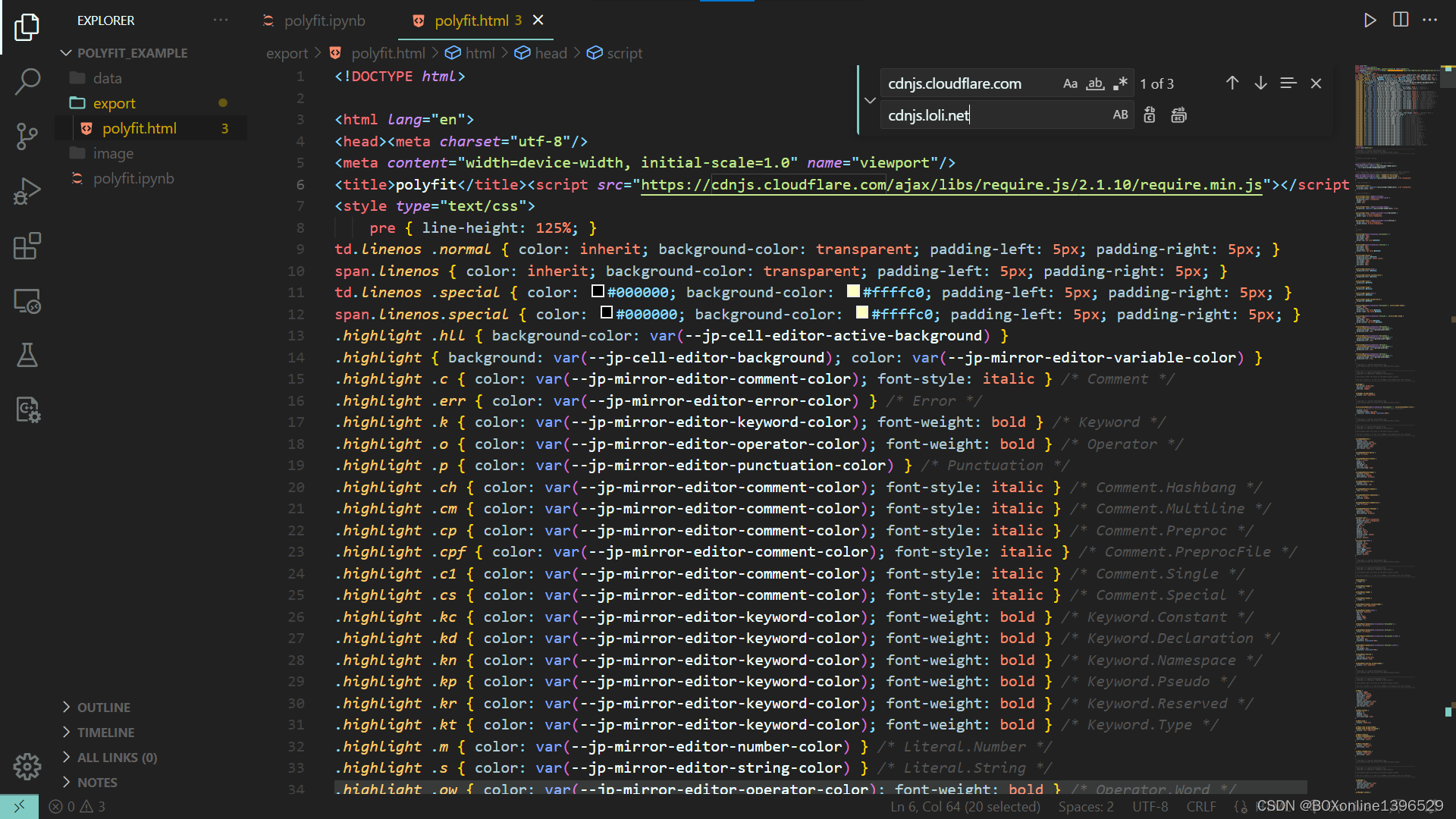Viewport: 1456px width, 819px height.
Task: Click the #000000 color swatch on line 12
Action: 606,312
